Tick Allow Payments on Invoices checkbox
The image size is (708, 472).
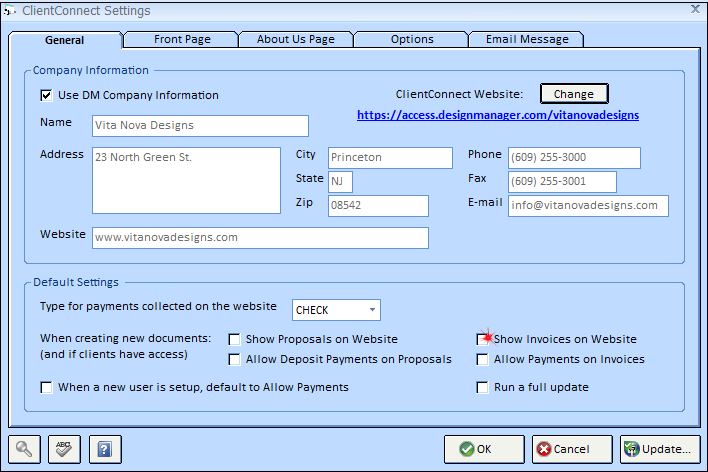[x=482, y=360]
